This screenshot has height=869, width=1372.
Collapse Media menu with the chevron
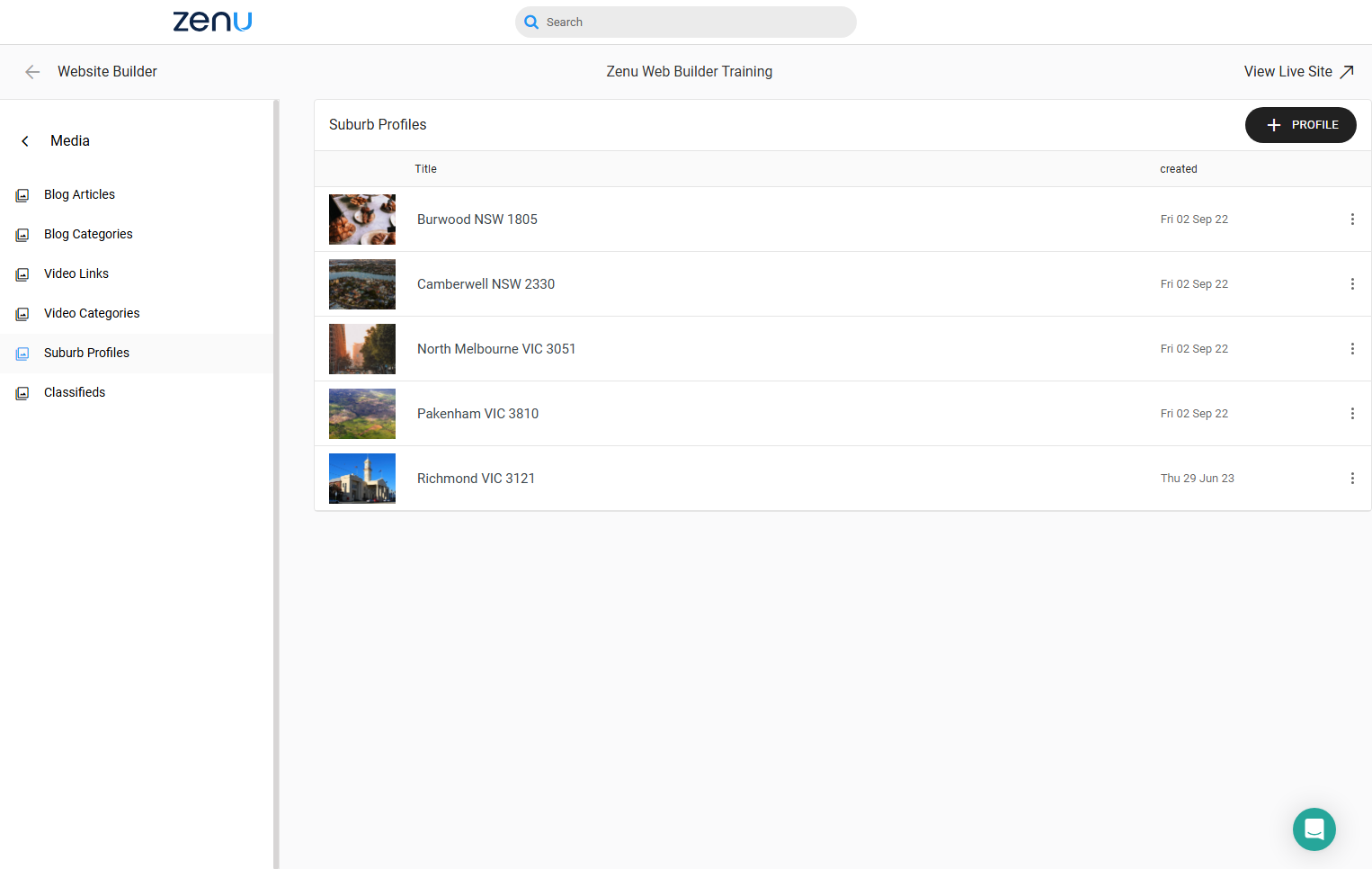pos(25,141)
